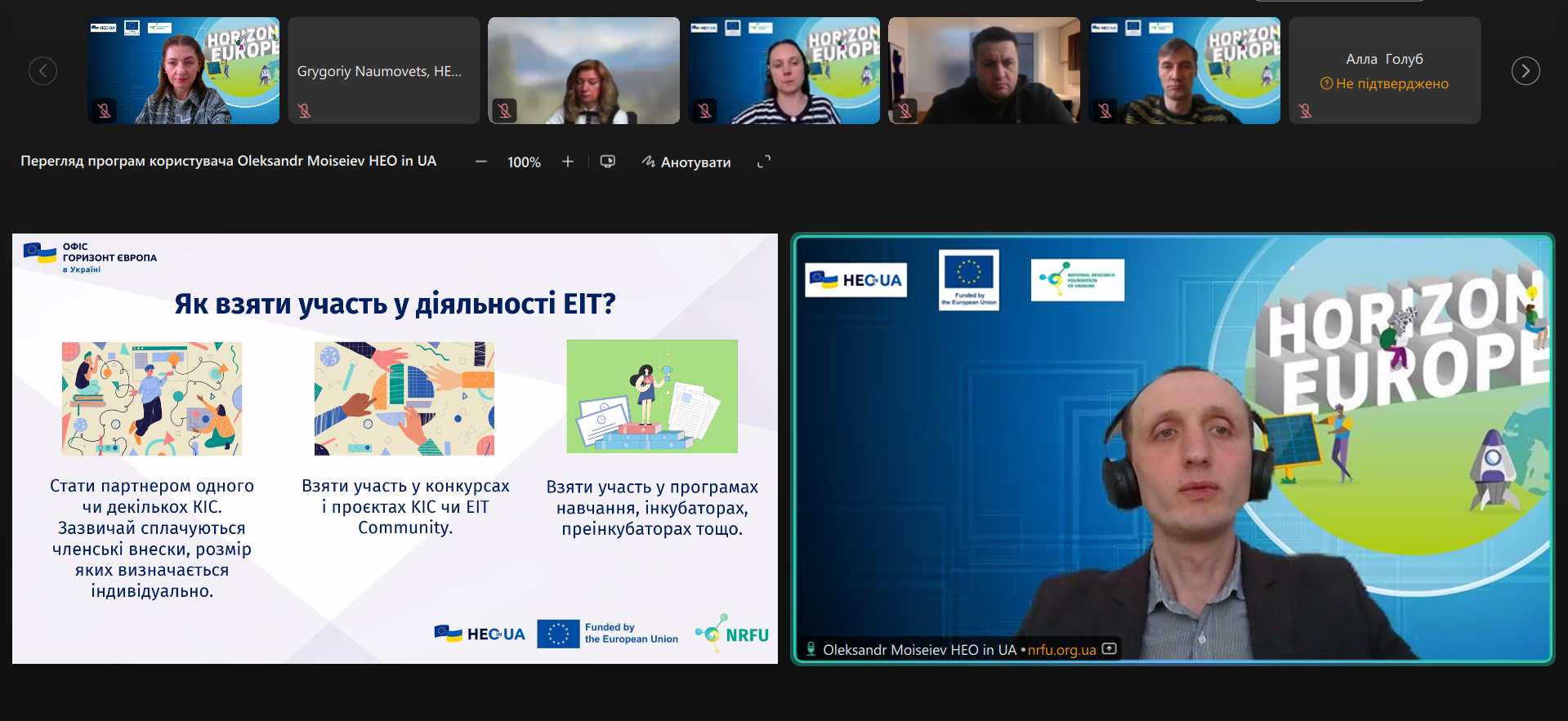Click the green microphone icon by Oleksandr Moiseiev
Image resolution: width=1568 pixels, height=721 pixels.
[811, 649]
